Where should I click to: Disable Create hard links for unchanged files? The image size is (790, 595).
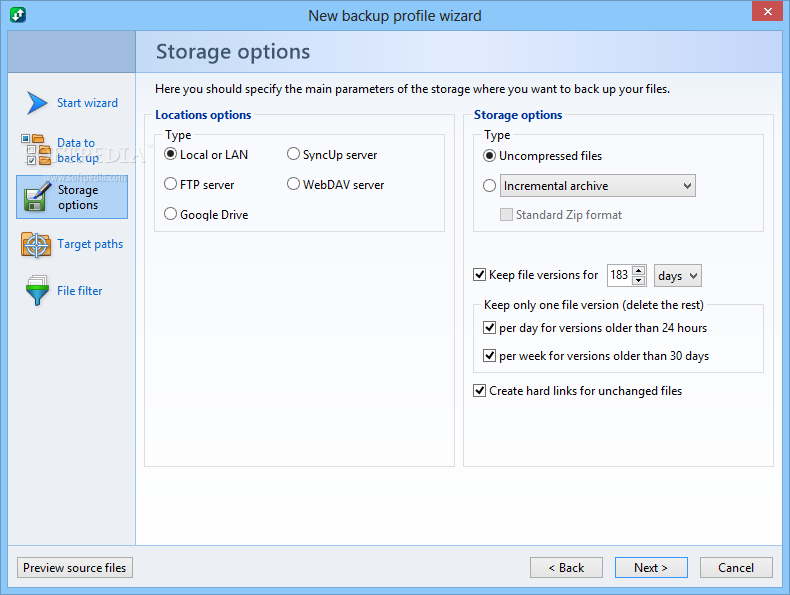point(480,391)
